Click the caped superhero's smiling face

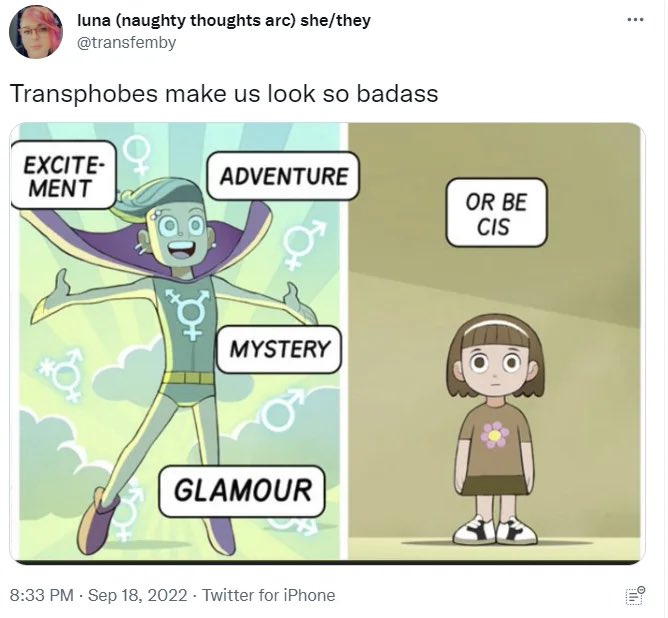181,236
